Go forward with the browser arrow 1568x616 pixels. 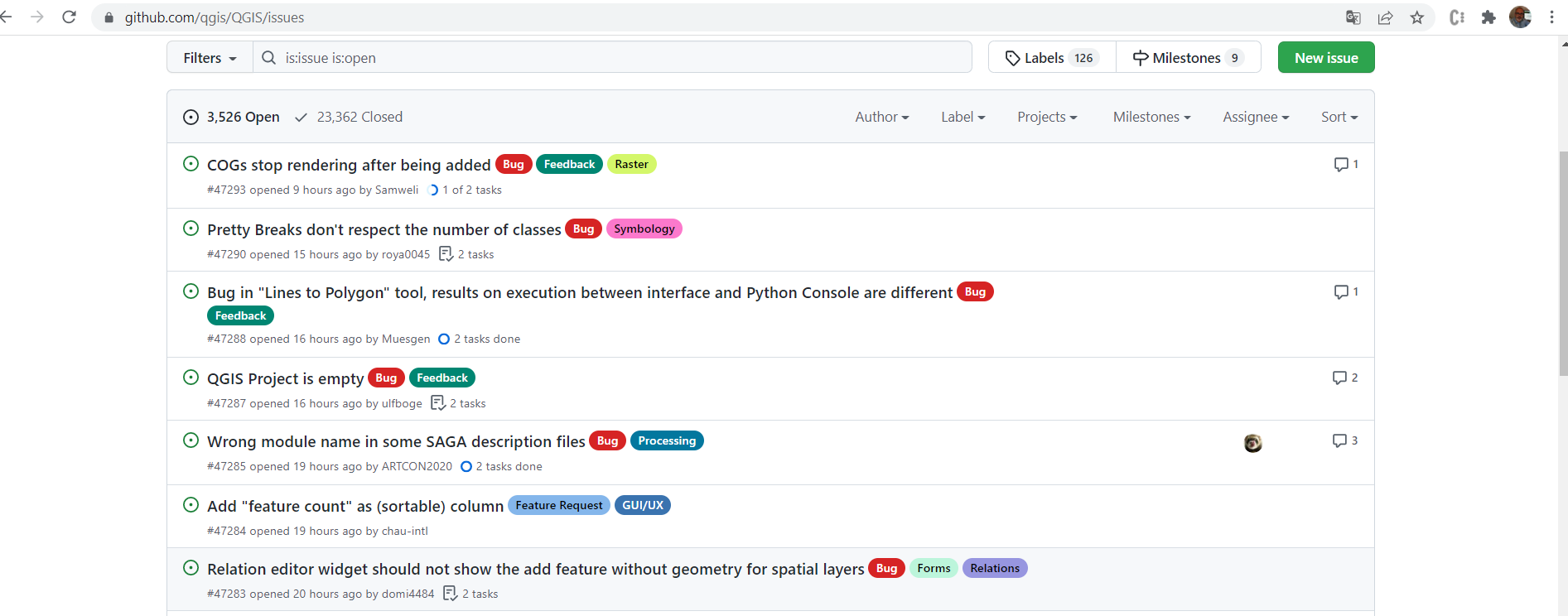pyautogui.click(x=37, y=17)
